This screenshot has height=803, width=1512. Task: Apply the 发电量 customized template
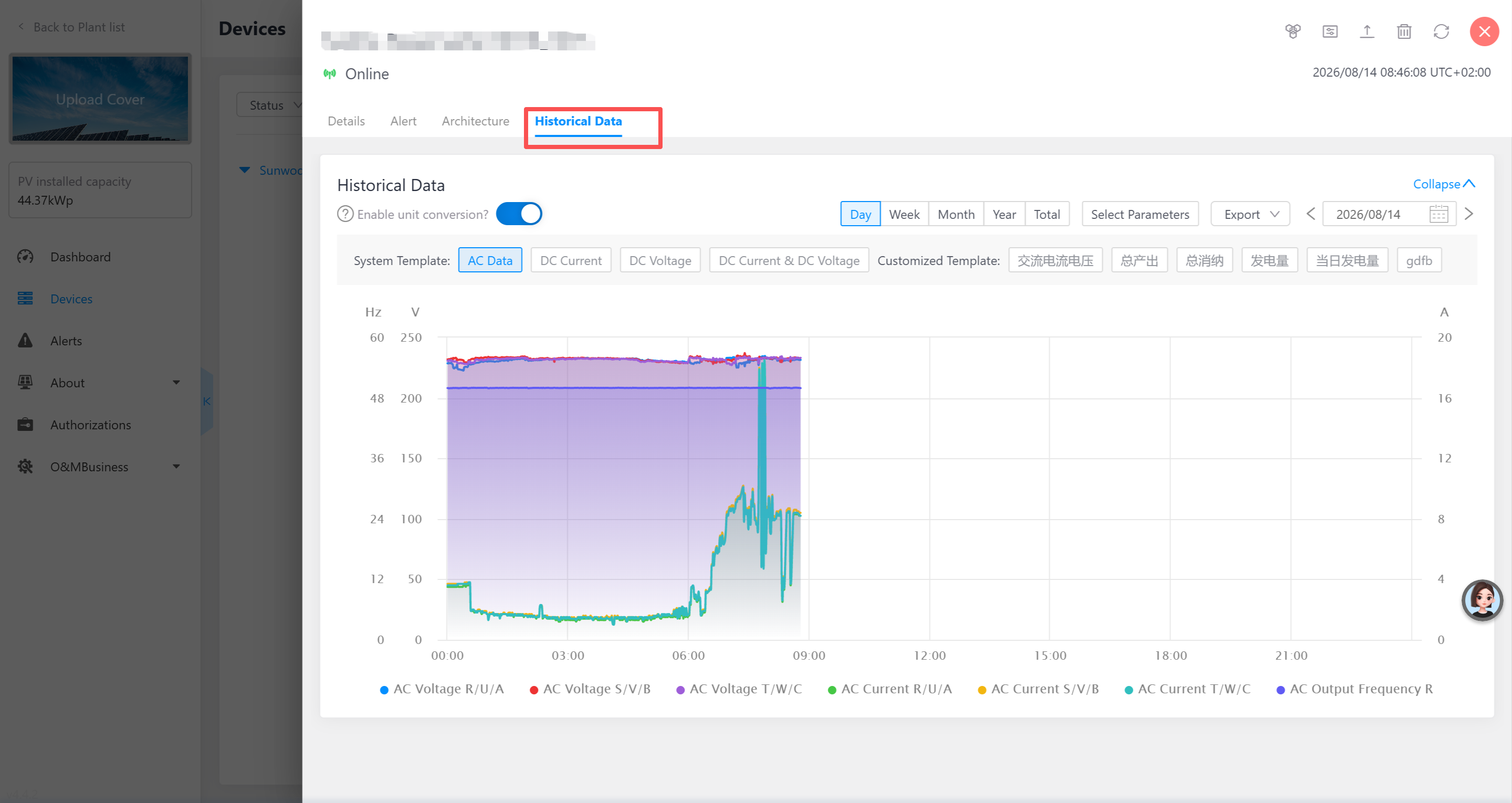(1269, 260)
